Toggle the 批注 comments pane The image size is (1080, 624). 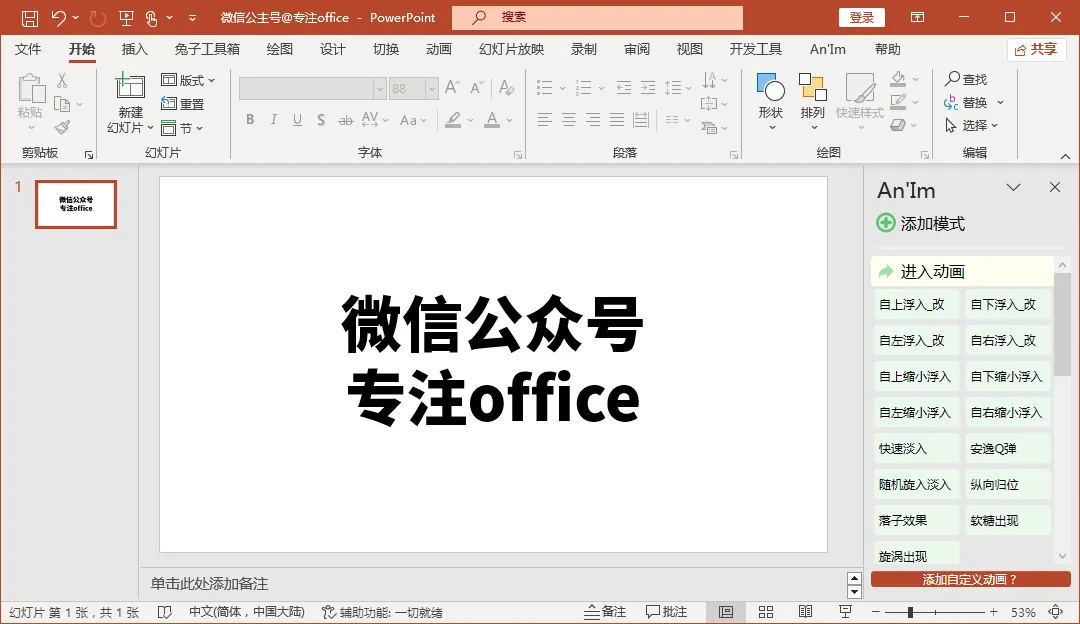(666, 612)
